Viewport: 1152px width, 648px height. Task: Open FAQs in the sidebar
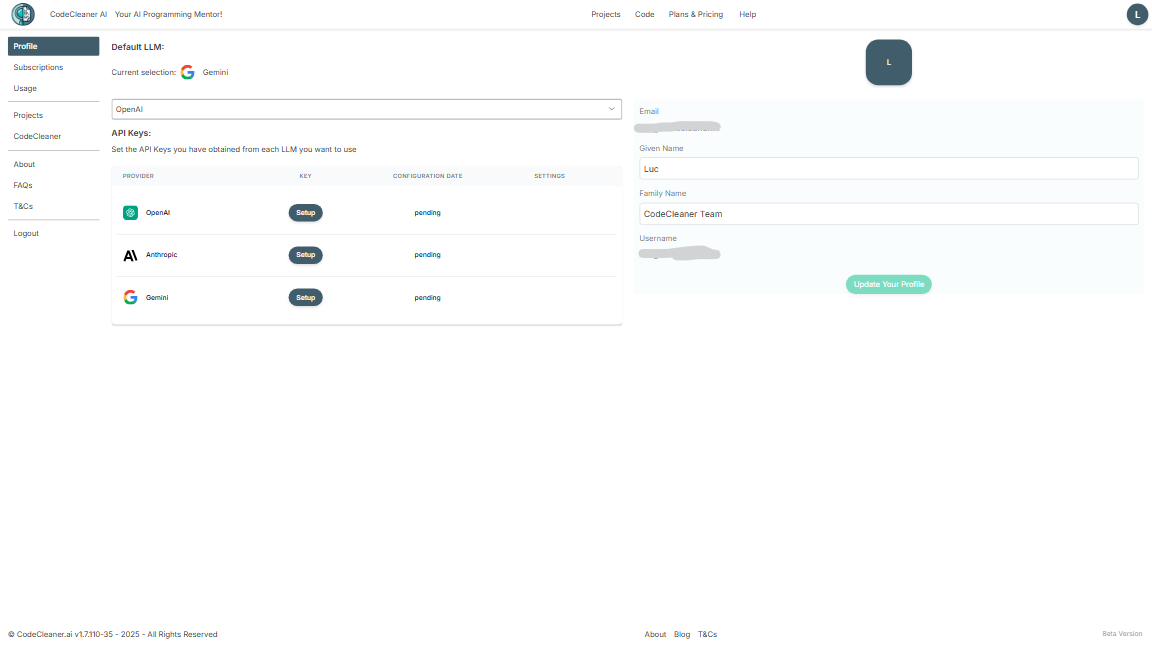pos(23,186)
